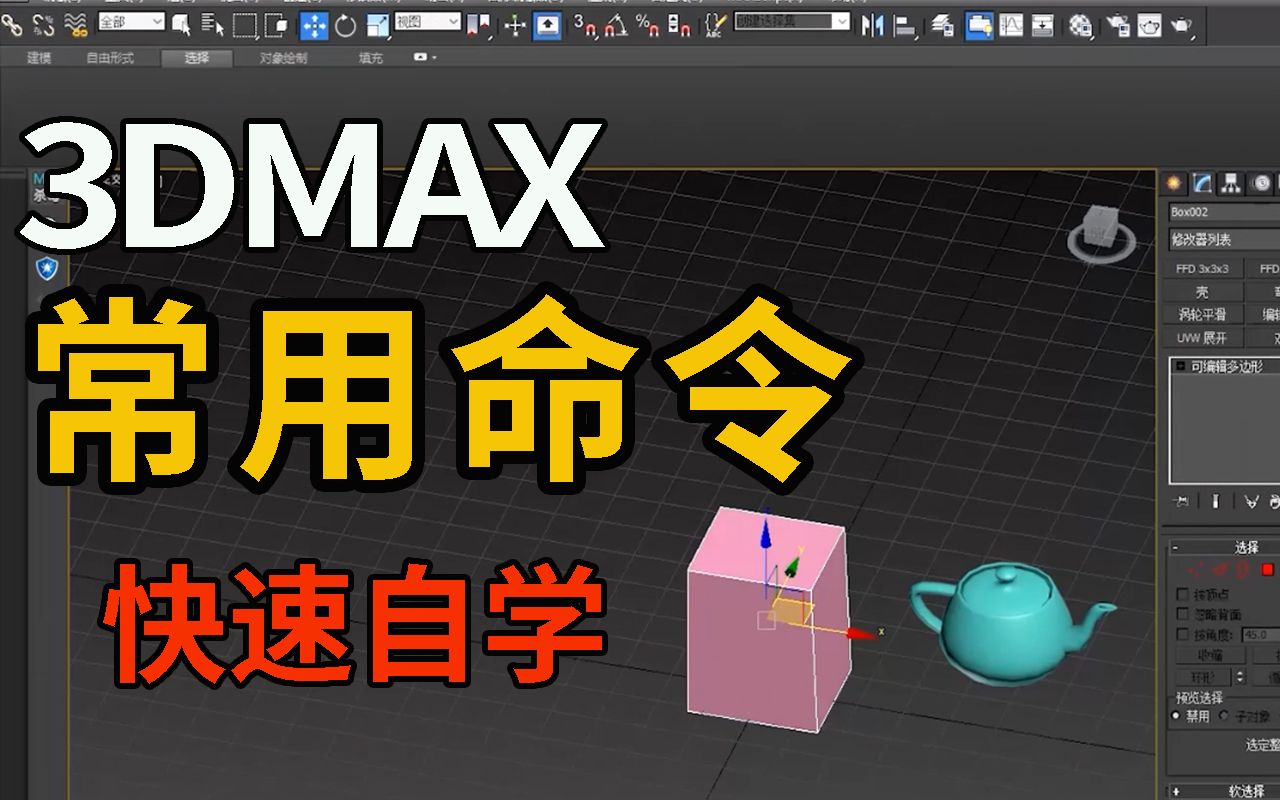Viewport: 1280px width, 800px height.
Task: Click Make Unique icon below stack
Action: click(1250, 502)
